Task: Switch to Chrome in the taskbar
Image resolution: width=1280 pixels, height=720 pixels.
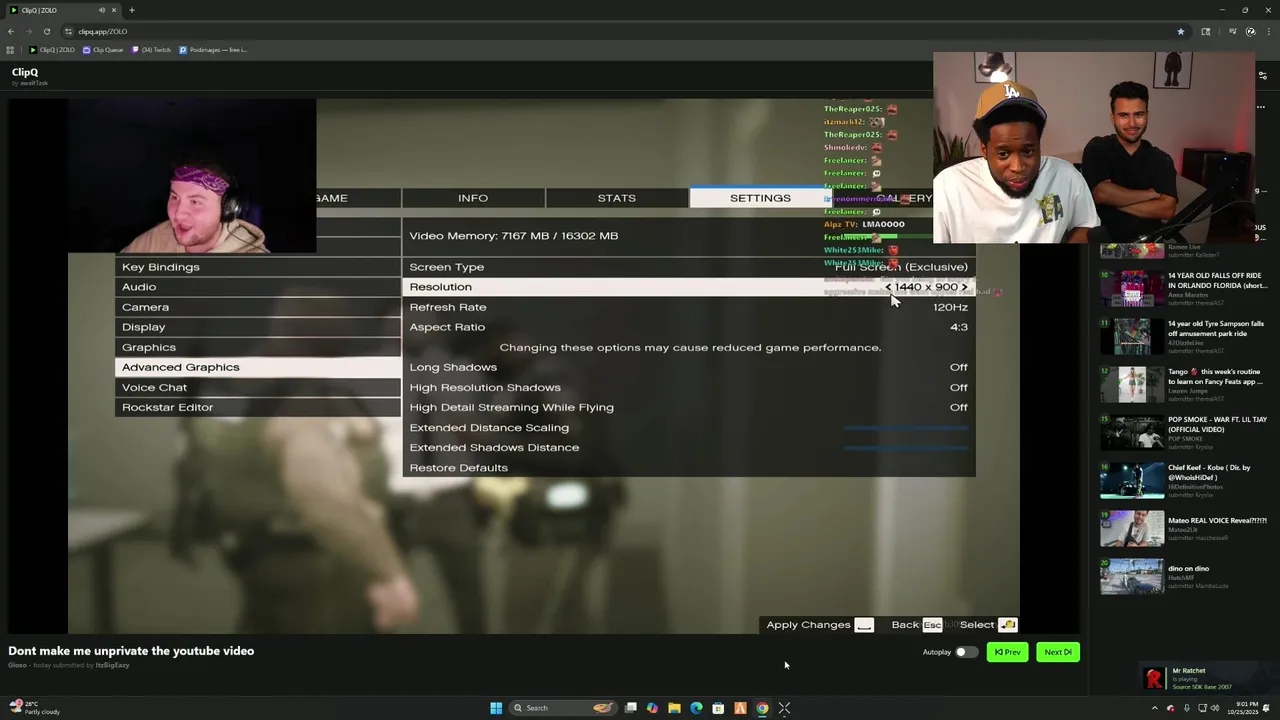Action: click(762, 708)
